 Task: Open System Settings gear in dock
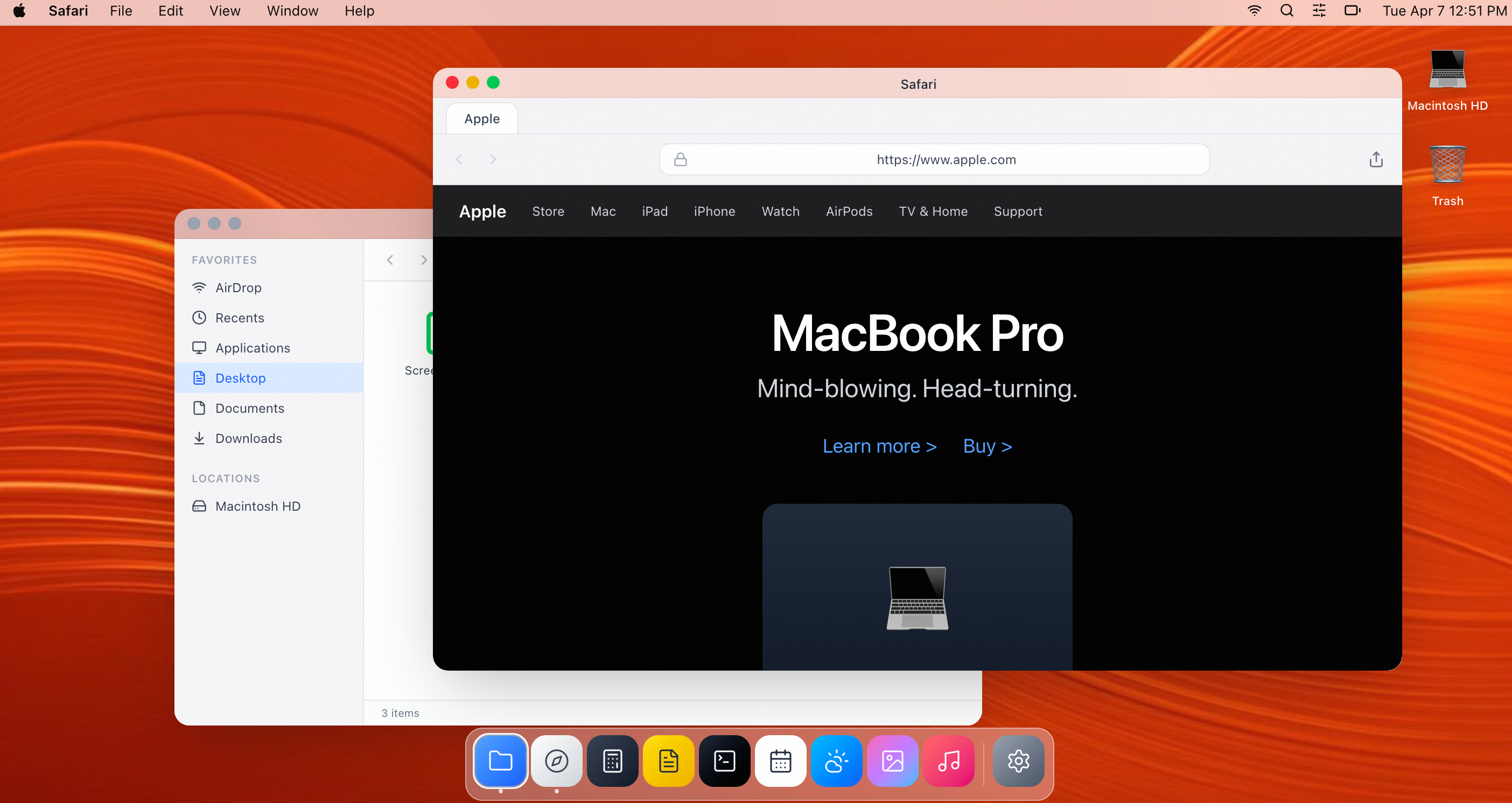point(1018,761)
